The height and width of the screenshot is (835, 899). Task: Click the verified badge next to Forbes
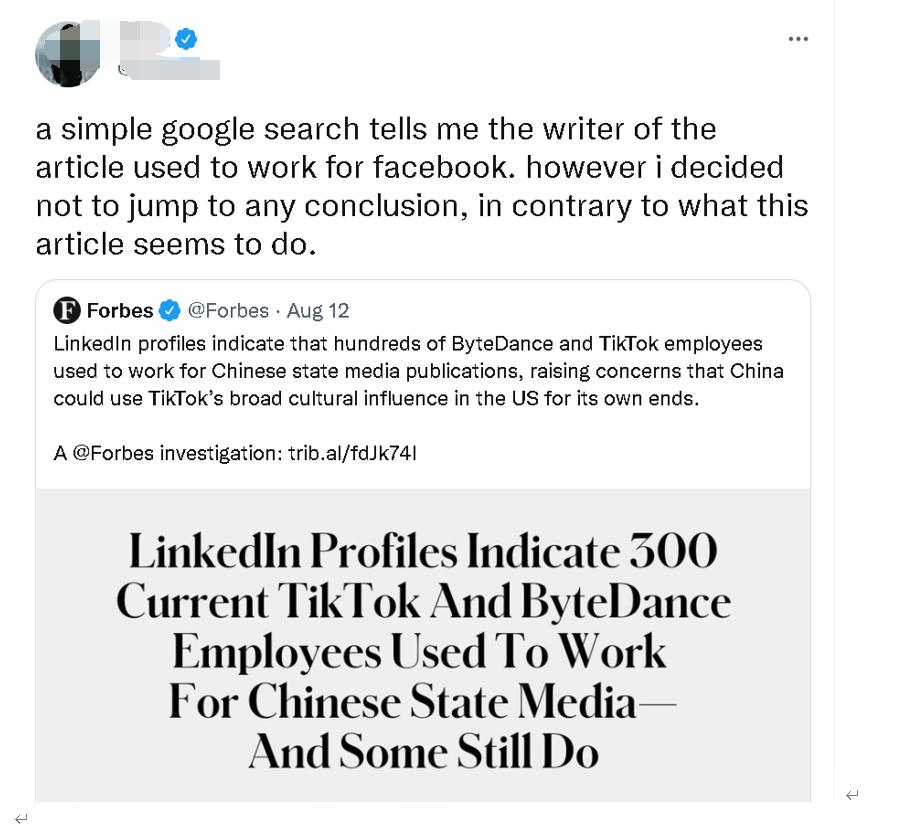coord(171,310)
